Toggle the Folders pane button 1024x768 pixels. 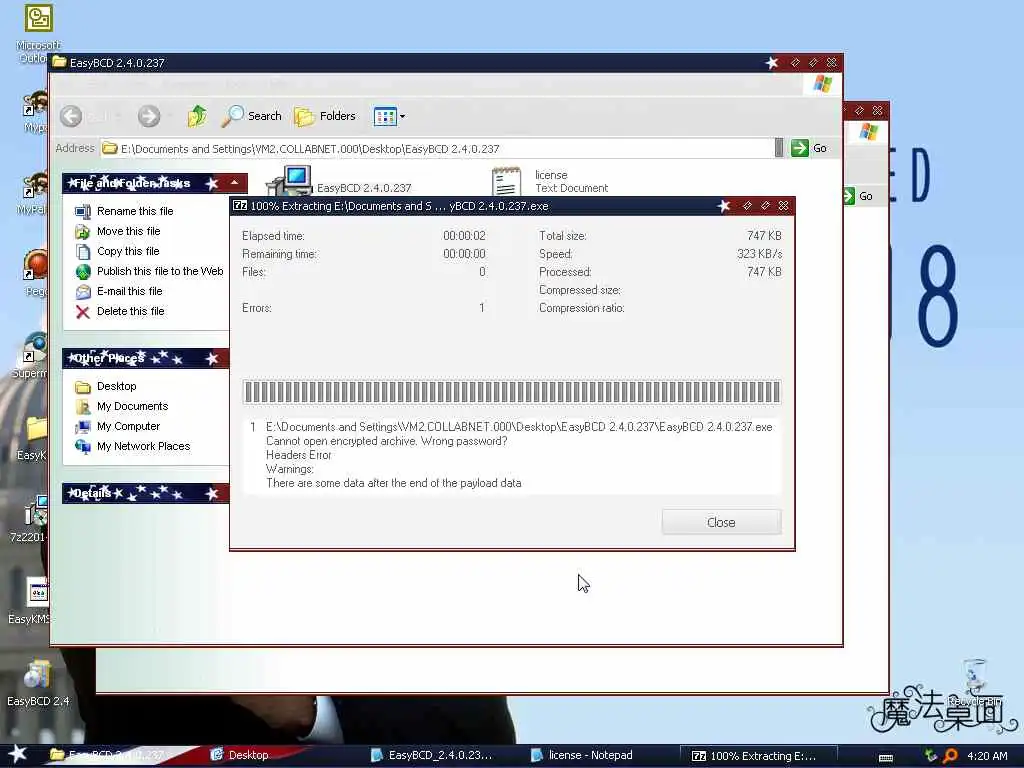coord(325,116)
